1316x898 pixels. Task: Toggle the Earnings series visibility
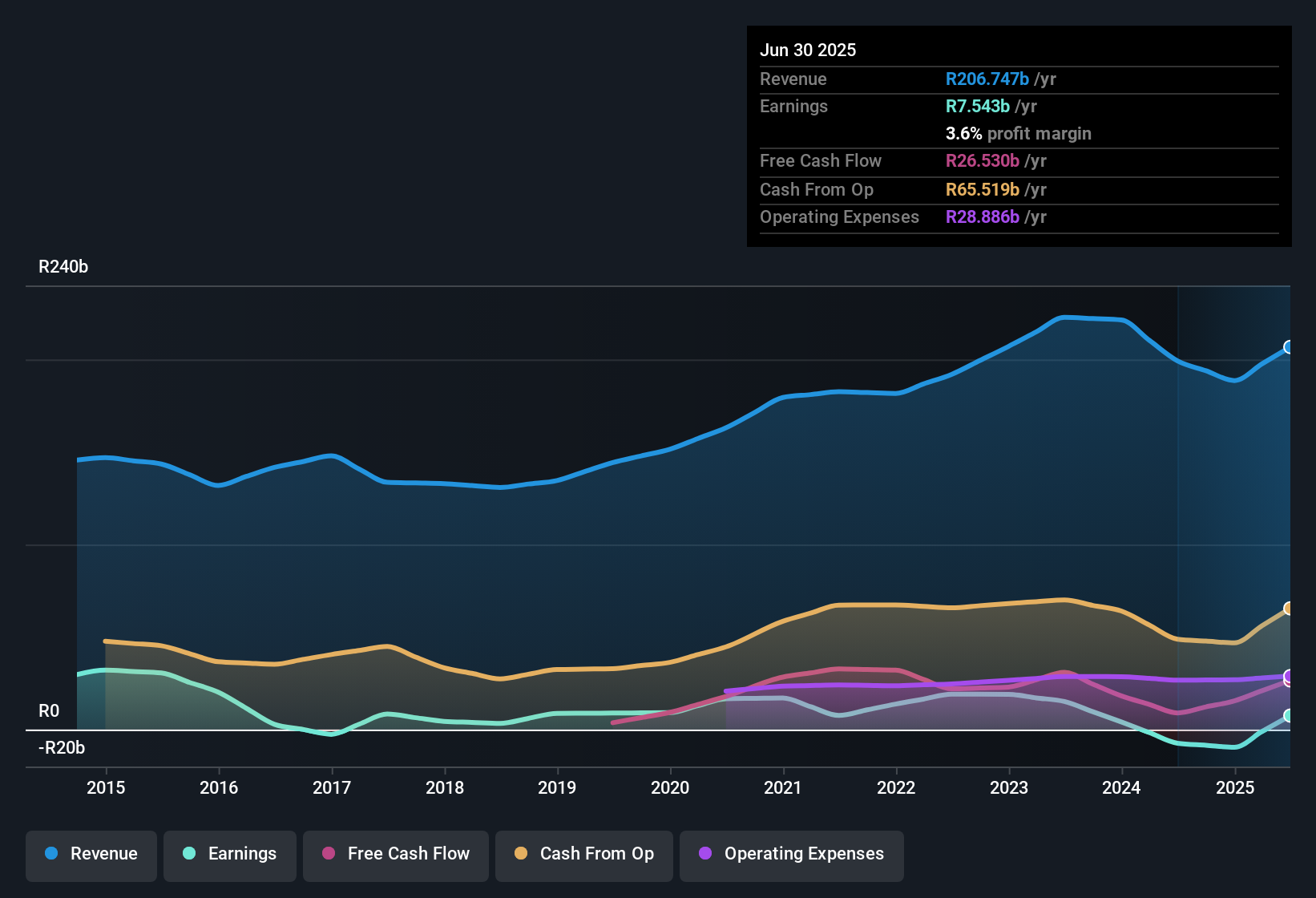pos(229,854)
